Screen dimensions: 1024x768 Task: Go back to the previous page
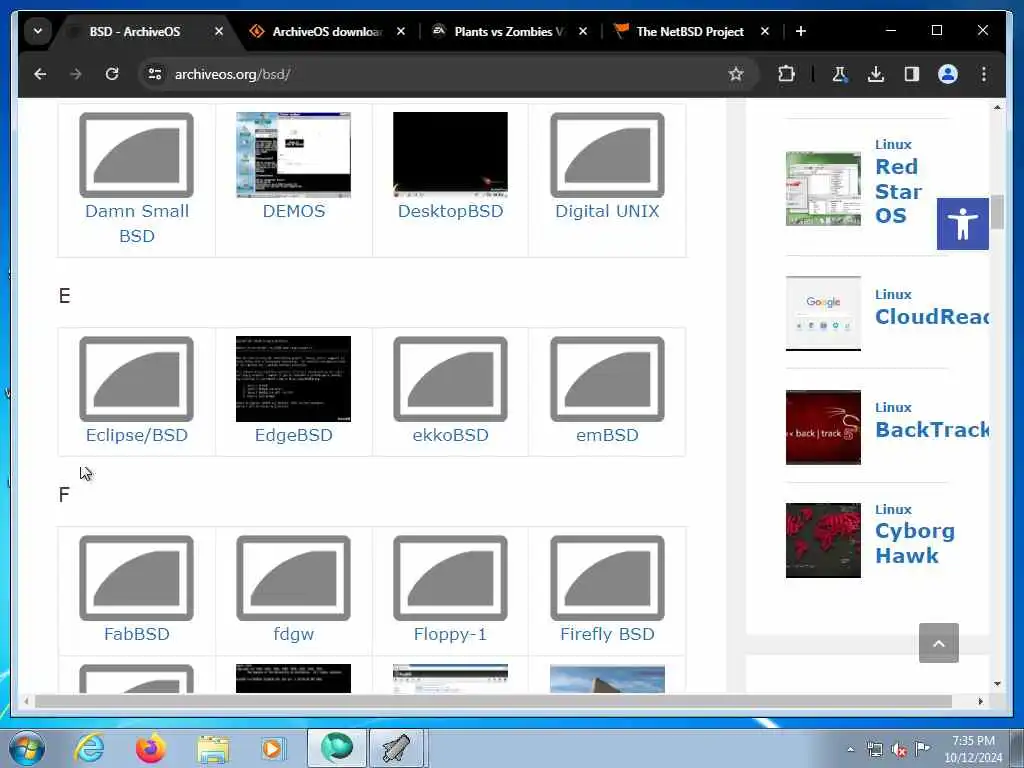[40, 74]
